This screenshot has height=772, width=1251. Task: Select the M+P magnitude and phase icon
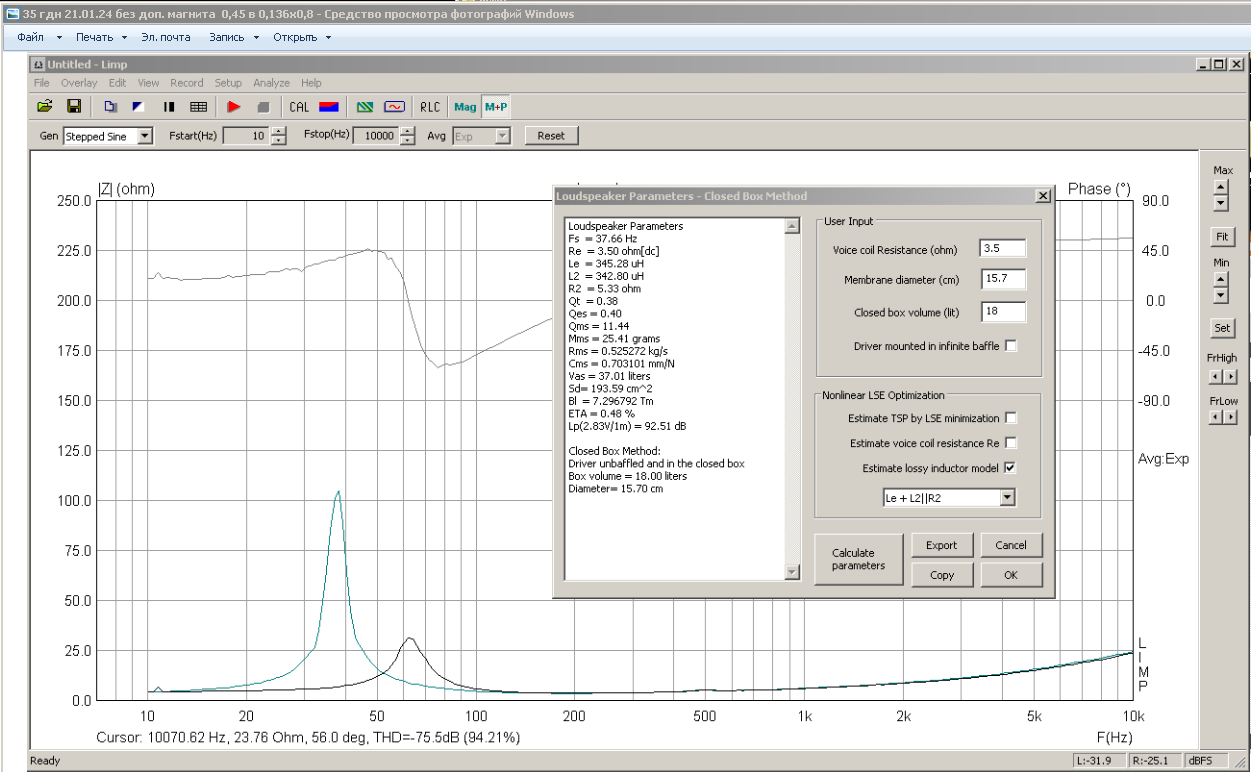[495, 107]
